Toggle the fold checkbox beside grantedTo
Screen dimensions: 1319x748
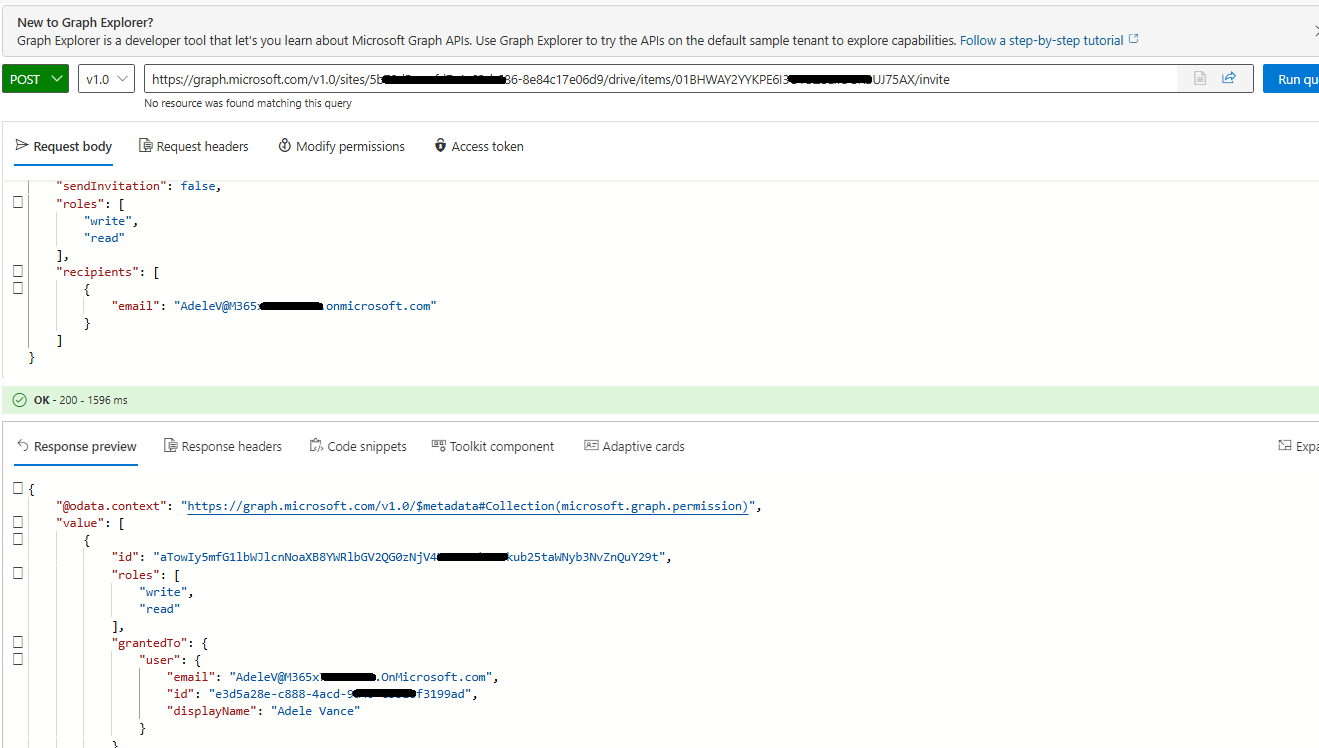pyautogui.click(x=17, y=641)
